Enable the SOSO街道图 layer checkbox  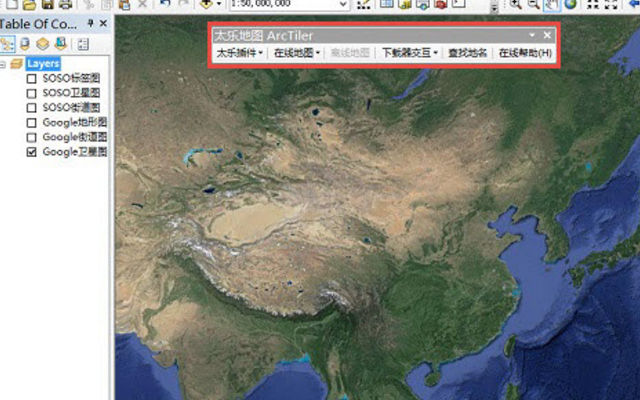(x=31, y=108)
